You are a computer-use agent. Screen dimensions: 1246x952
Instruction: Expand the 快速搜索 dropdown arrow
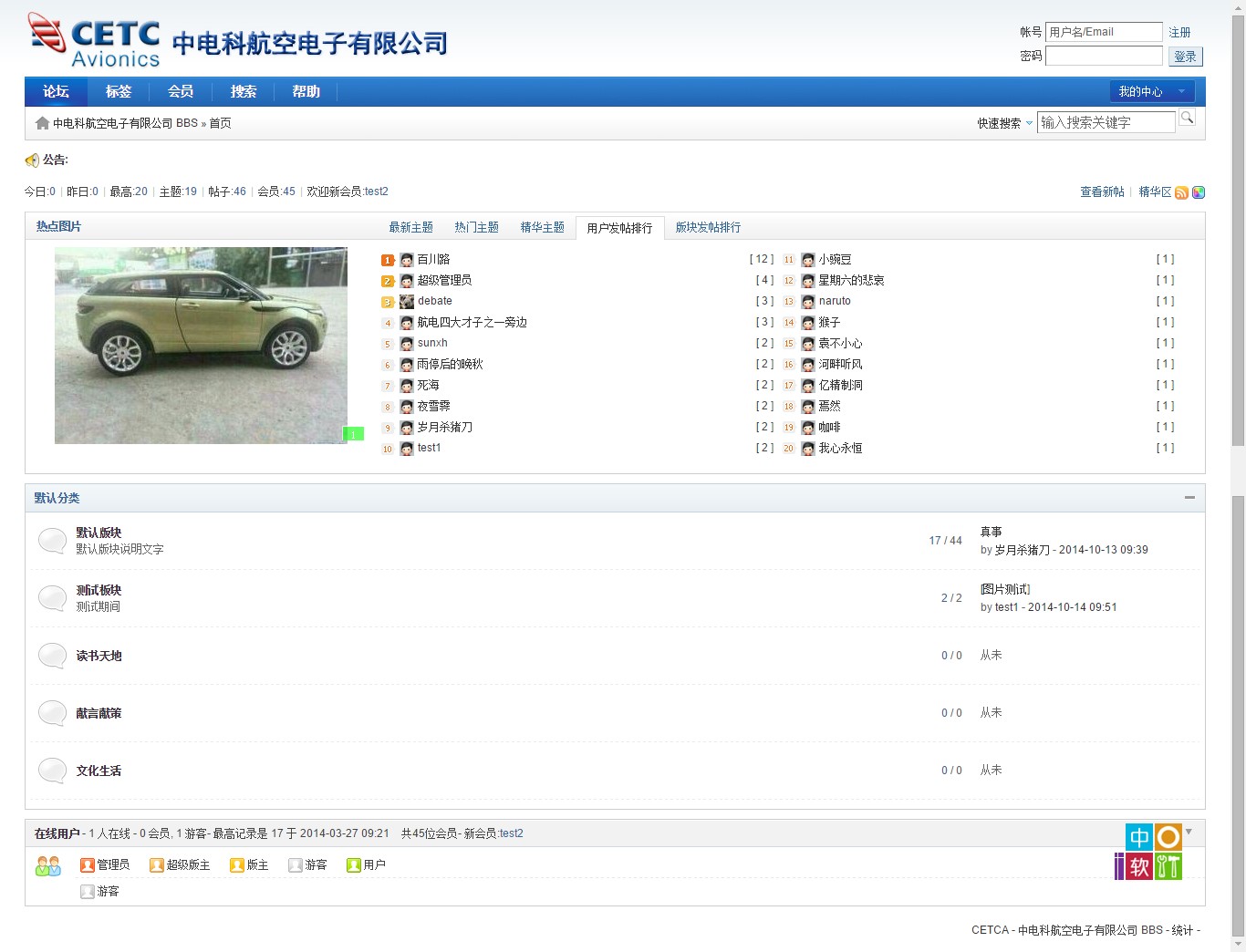(1029, 123)
